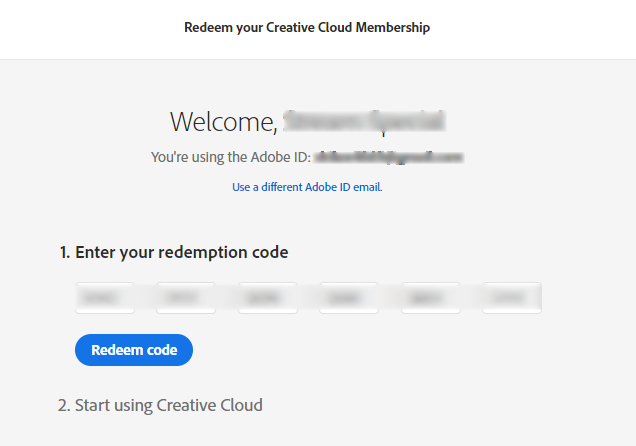Click the word Membership in page header
The image size is (636, 446).
click(x=393, y=28)
